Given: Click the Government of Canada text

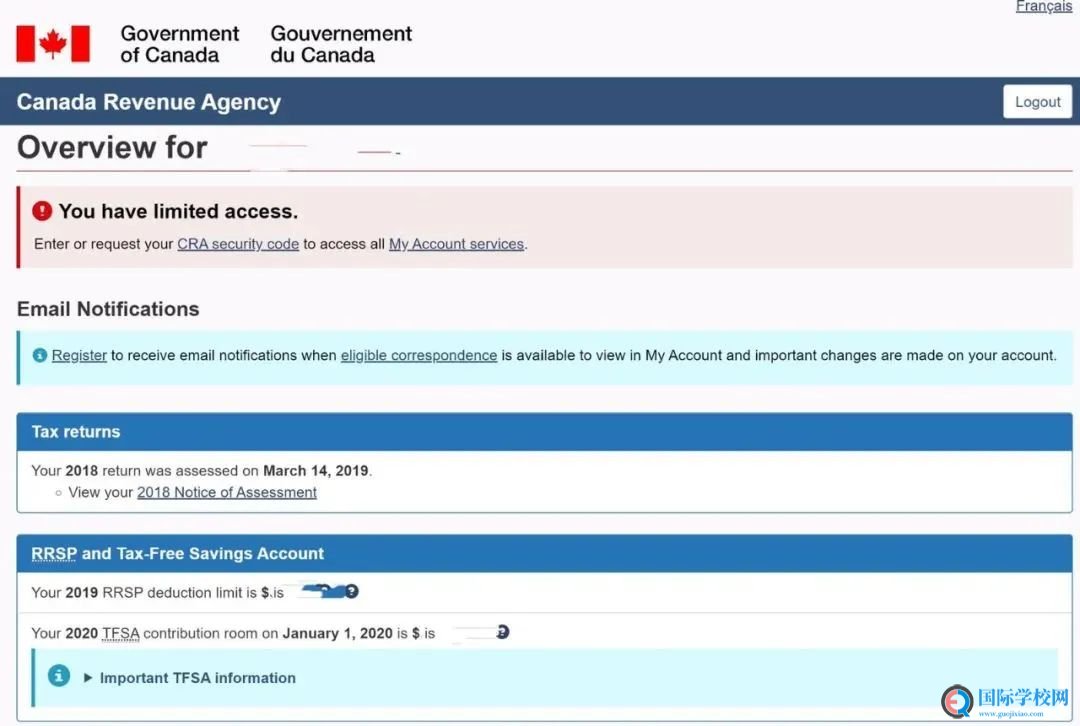Looking at the screenshot, I should pyautogui.click(x=179, y=44).
